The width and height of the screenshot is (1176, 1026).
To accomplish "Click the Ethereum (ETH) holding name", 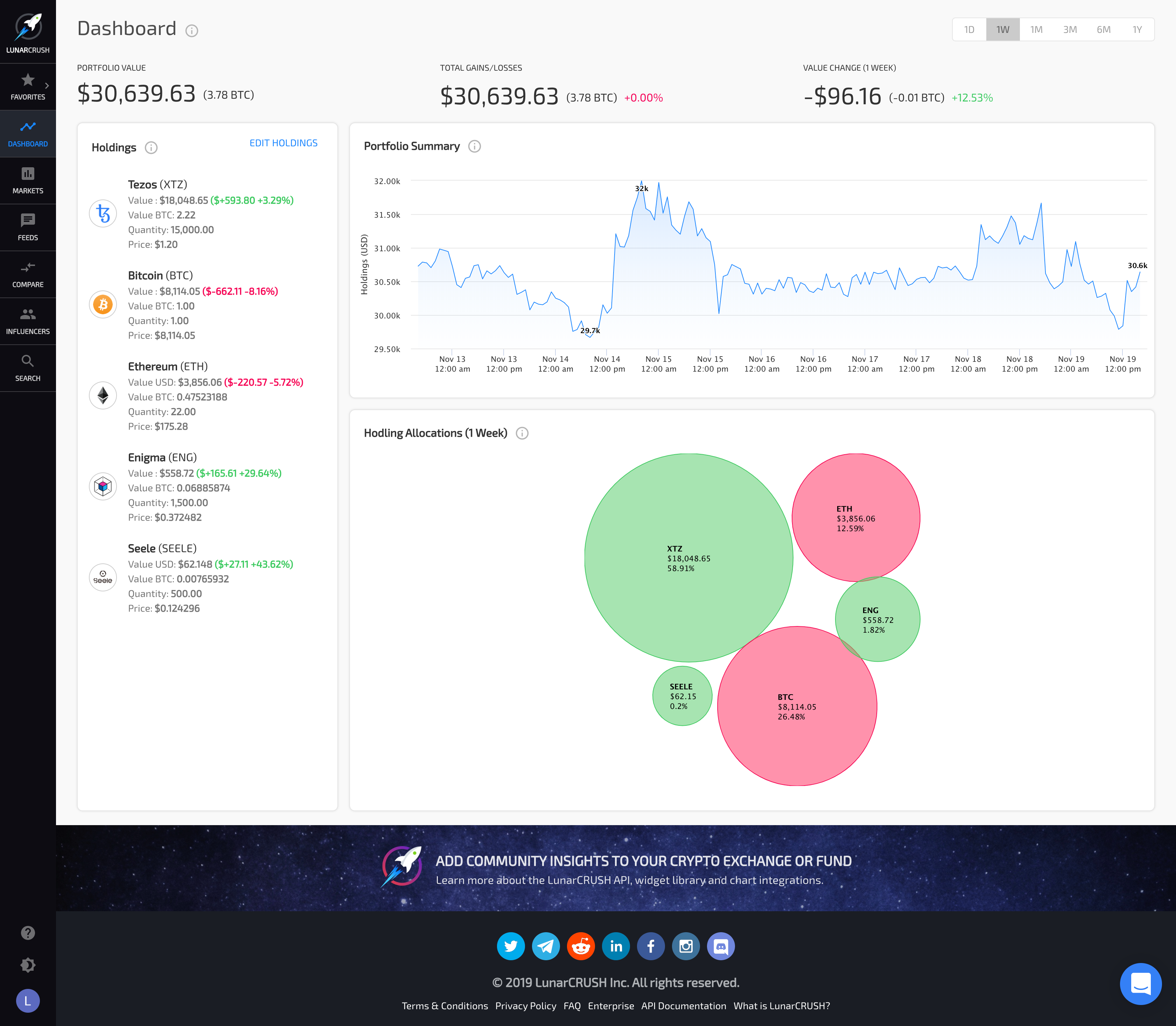I will coord(168,366).
